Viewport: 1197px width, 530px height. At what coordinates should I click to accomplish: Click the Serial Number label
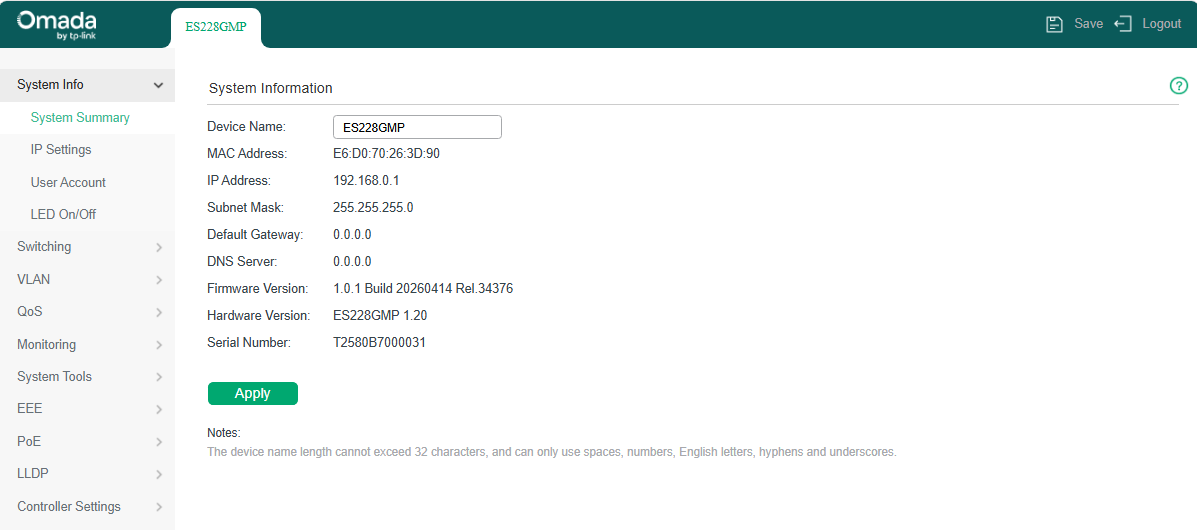pos(249,342)
